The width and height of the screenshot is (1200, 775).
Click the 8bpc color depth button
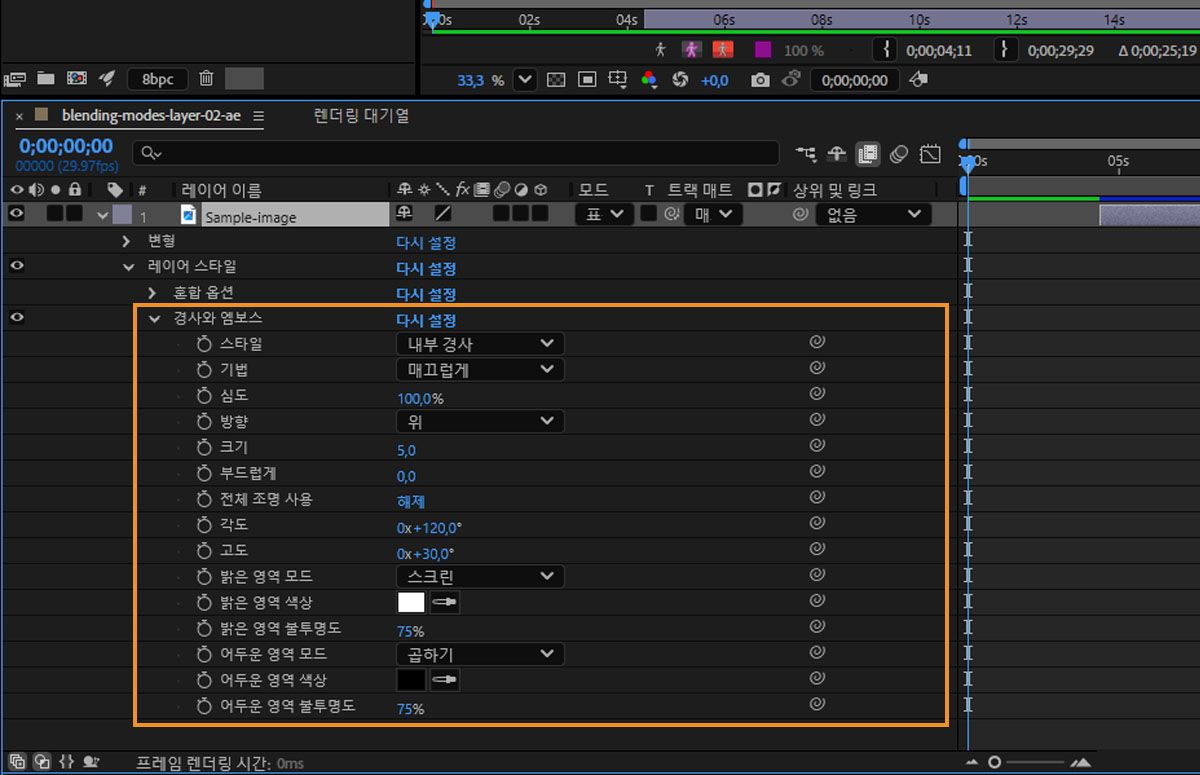pyautogui.click(x=158, y=79)
